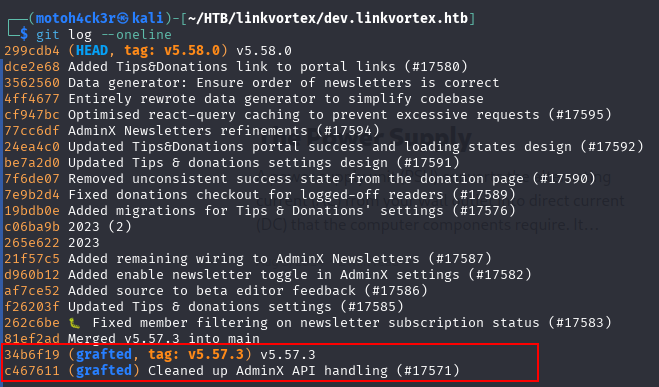659x387 pixels.
Task: Select commit hash 21f57c5
Action: (32, 258)
